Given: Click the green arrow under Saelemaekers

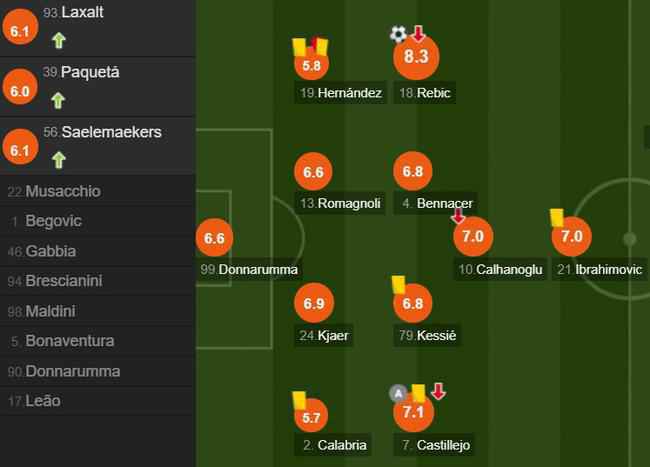Looking at the screenshot, I should point(59,160).
